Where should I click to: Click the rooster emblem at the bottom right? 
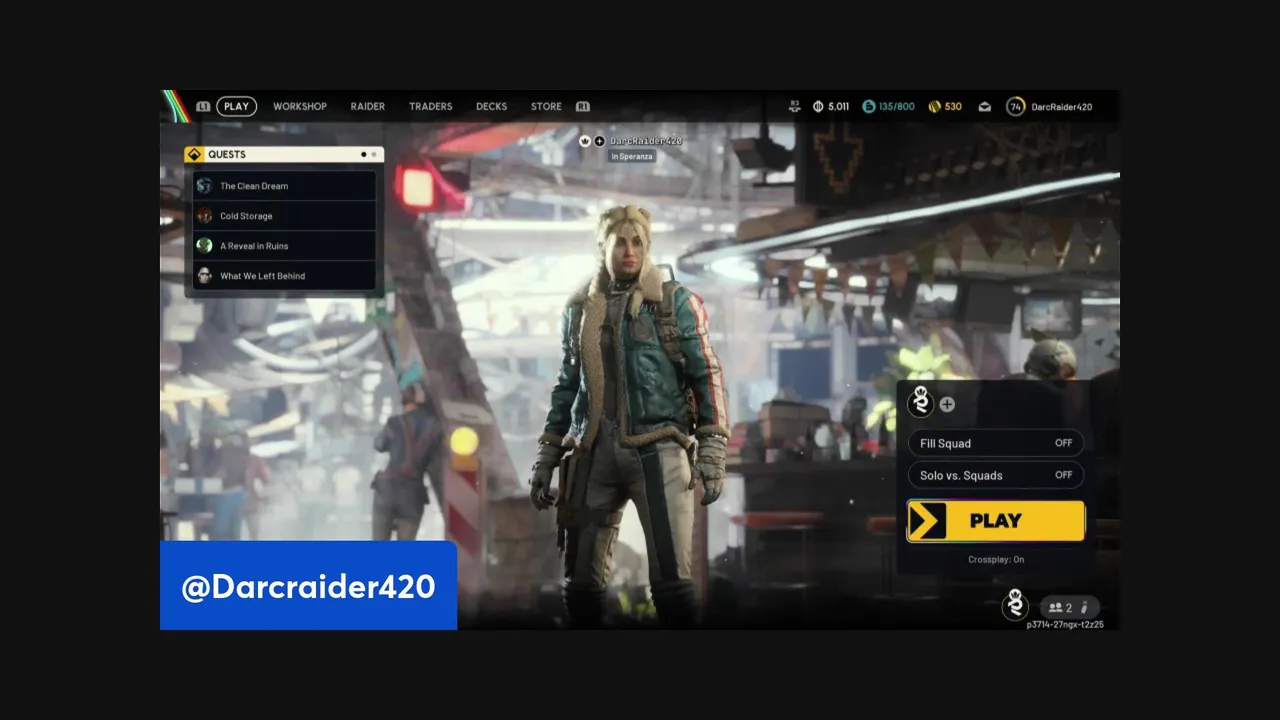coord(1016,605)
